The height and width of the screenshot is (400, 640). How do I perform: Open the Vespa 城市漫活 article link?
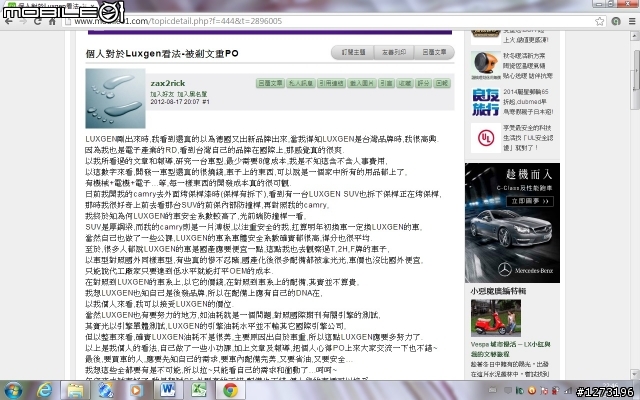click(510, 349)
